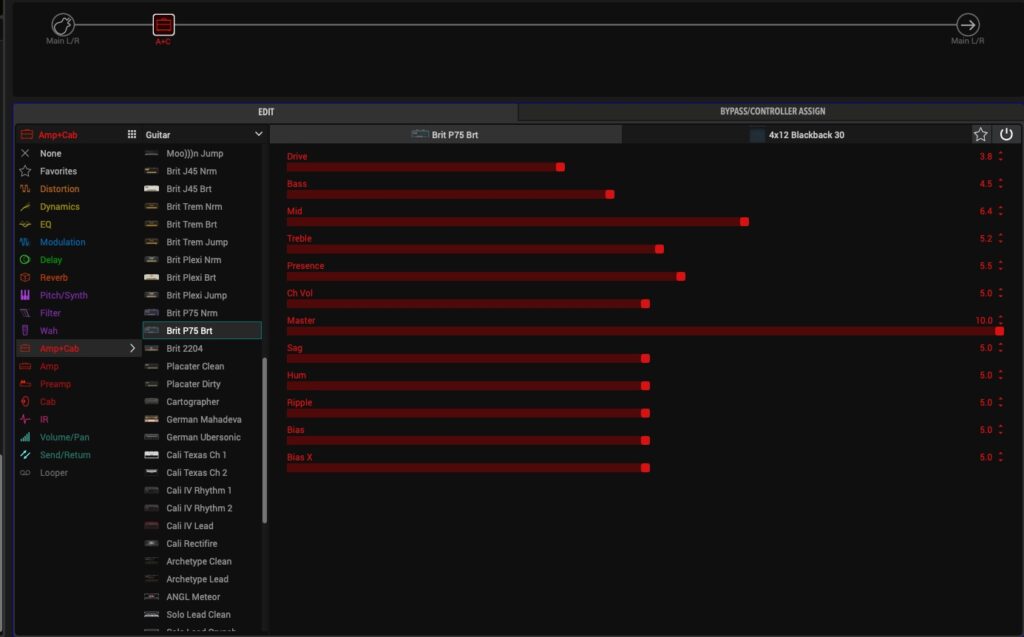The height and width of the screenshot is (637, 1024).
Task: Click the amp model list scrollbar
Action: click(265, 440)
